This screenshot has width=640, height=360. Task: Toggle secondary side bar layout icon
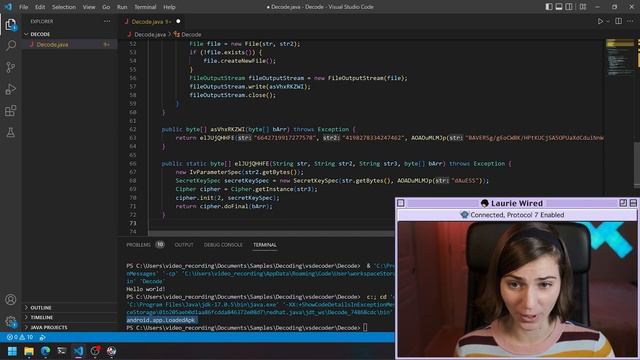pyautogui.click(x=569, y=7)
